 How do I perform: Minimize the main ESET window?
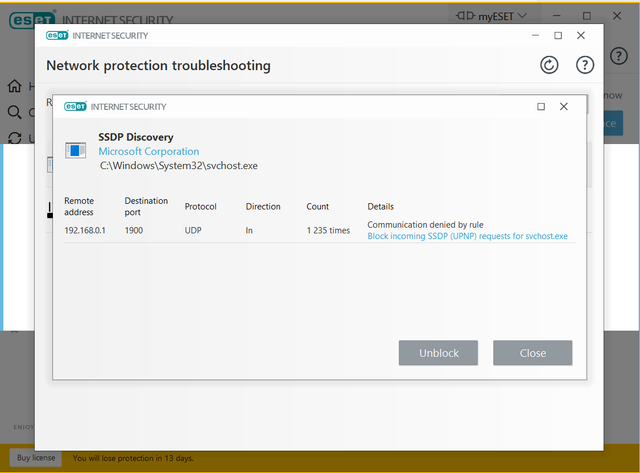point(557,16)
